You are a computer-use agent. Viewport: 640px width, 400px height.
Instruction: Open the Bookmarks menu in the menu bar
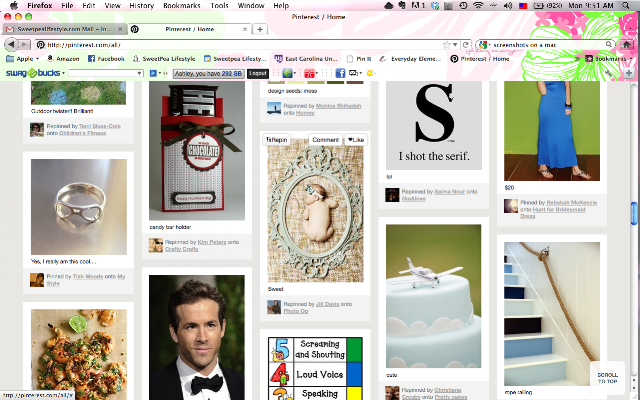182,5
